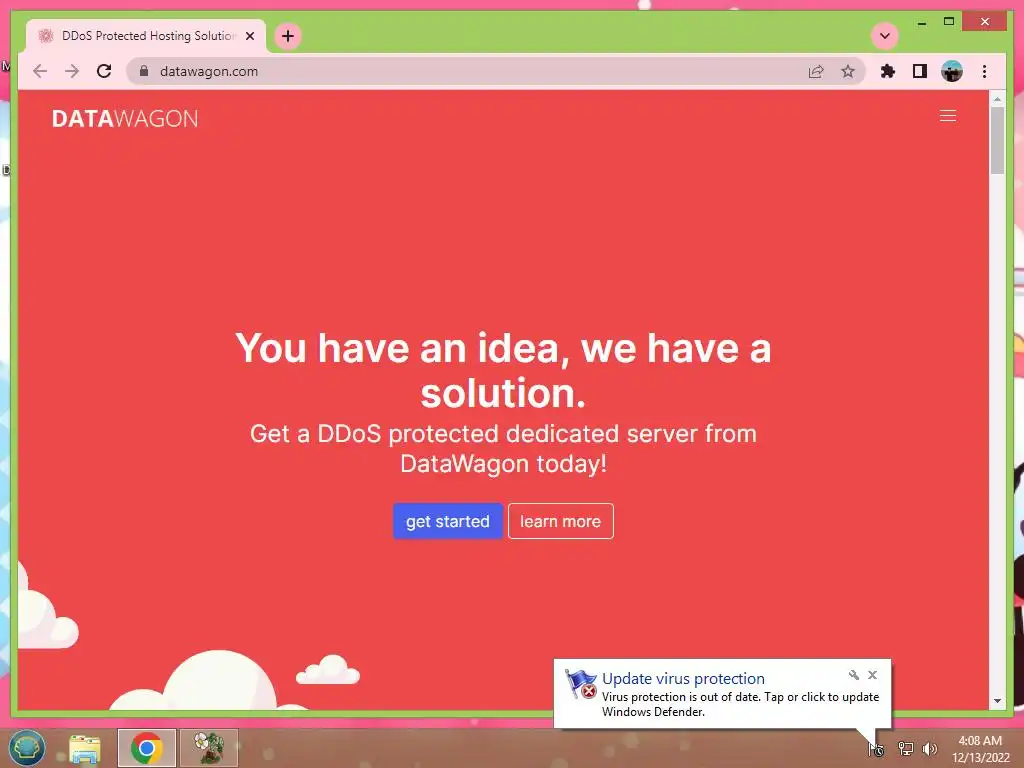The width and height of the screenshot is (1024, 768).
Task: Open the Extensions puzzle icon
Action: click(x=888, y=71)
